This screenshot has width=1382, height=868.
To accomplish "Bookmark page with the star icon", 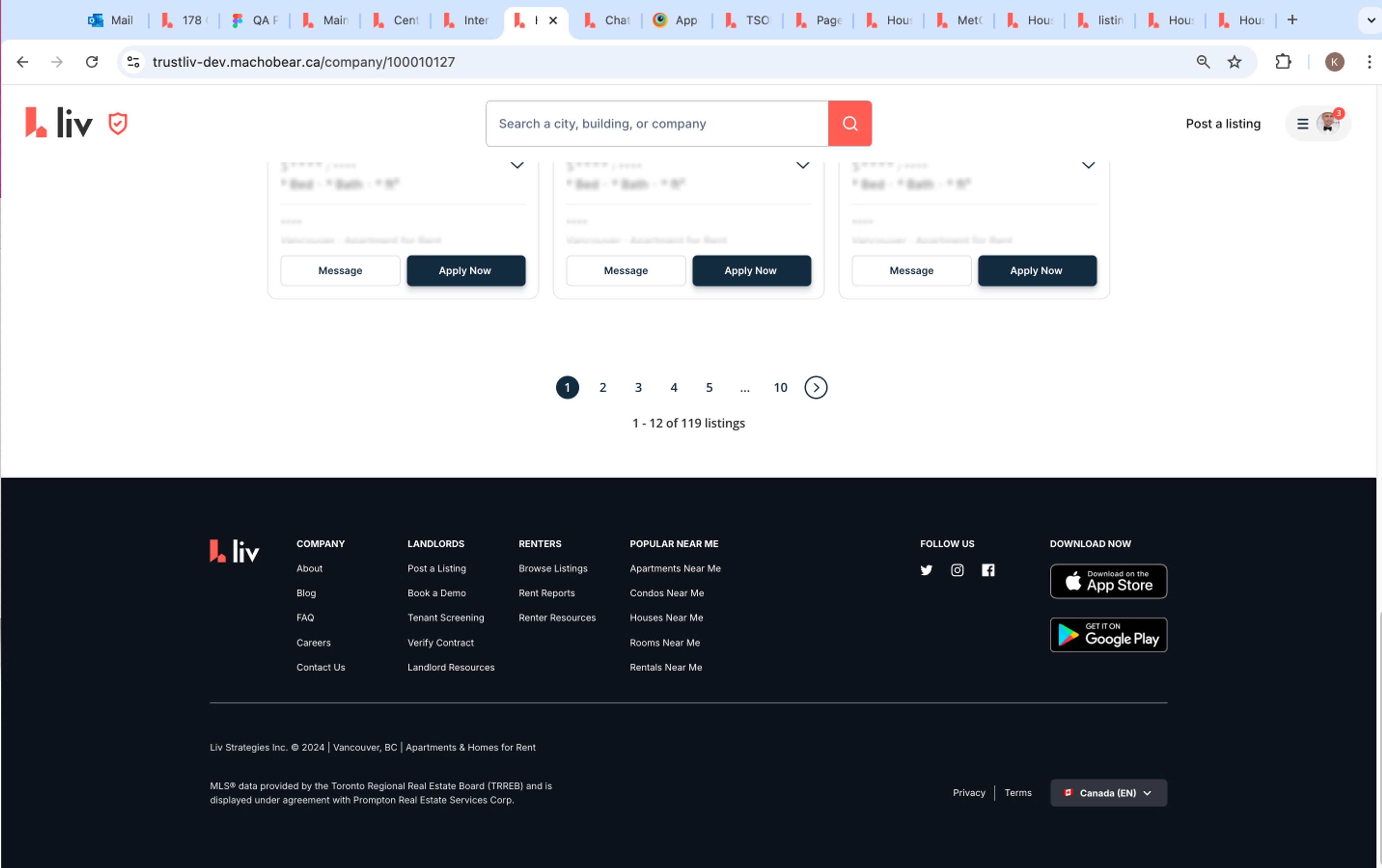I will 1234,62.
